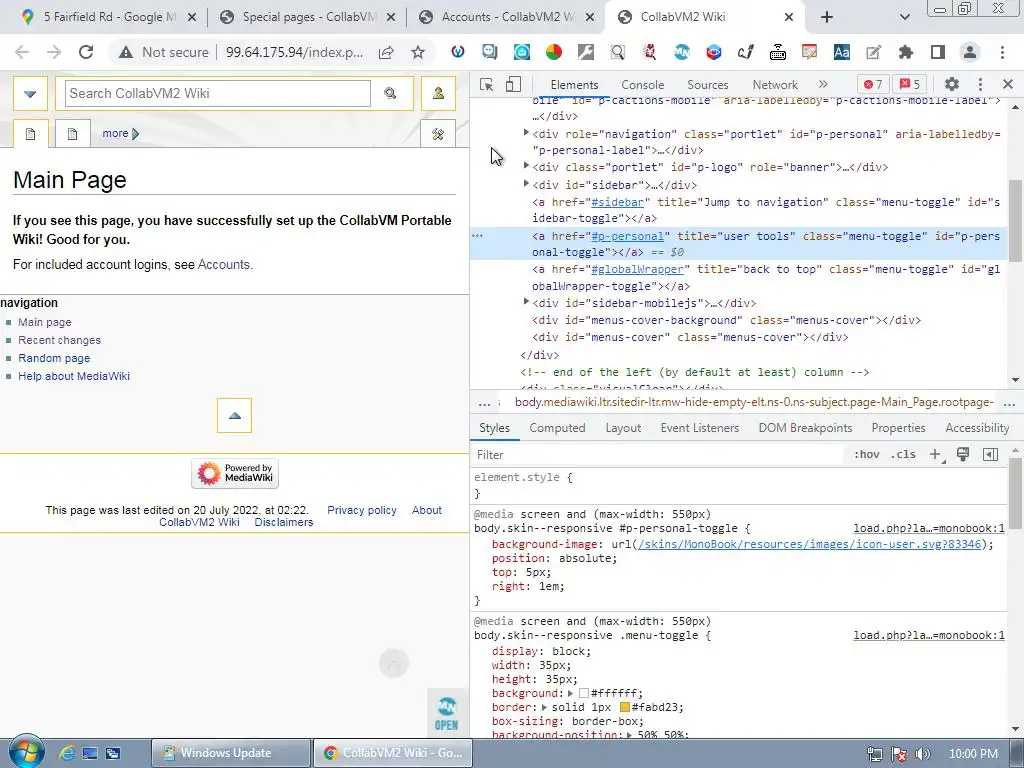Click the second wiki discussion tab icon
The height and width of the screenshot is (768, 1024).
tap(72, 134)
